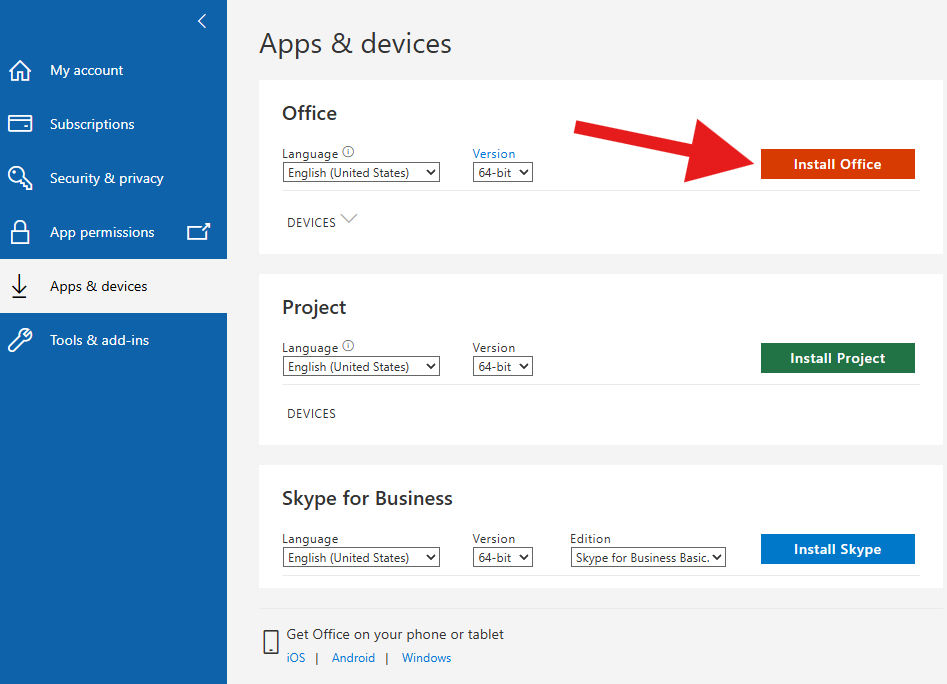Go to Subscriptions in the sidebar
Screen dimensions: 947x684
92,124
